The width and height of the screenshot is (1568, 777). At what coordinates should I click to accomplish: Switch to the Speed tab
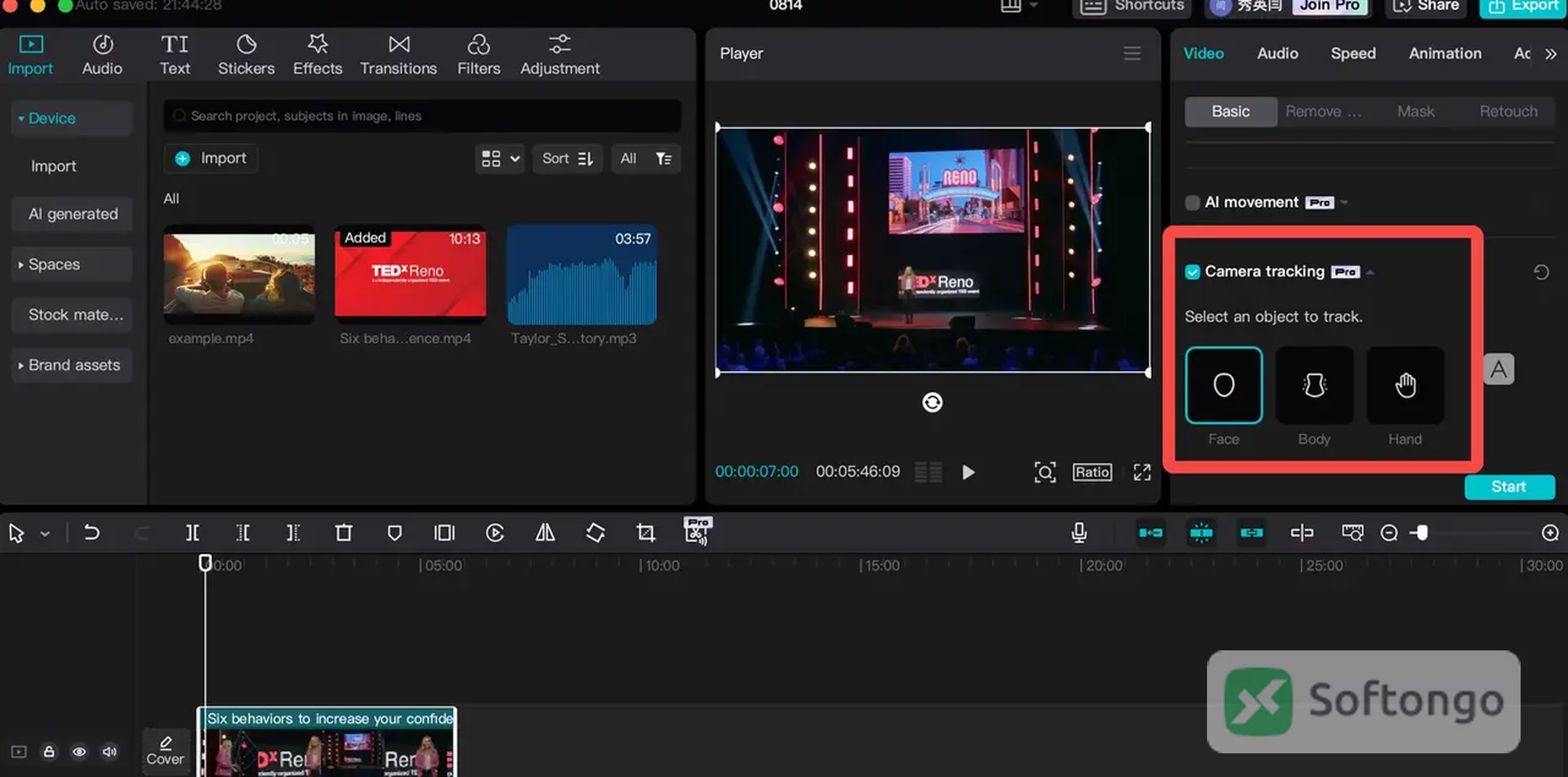1353,53
